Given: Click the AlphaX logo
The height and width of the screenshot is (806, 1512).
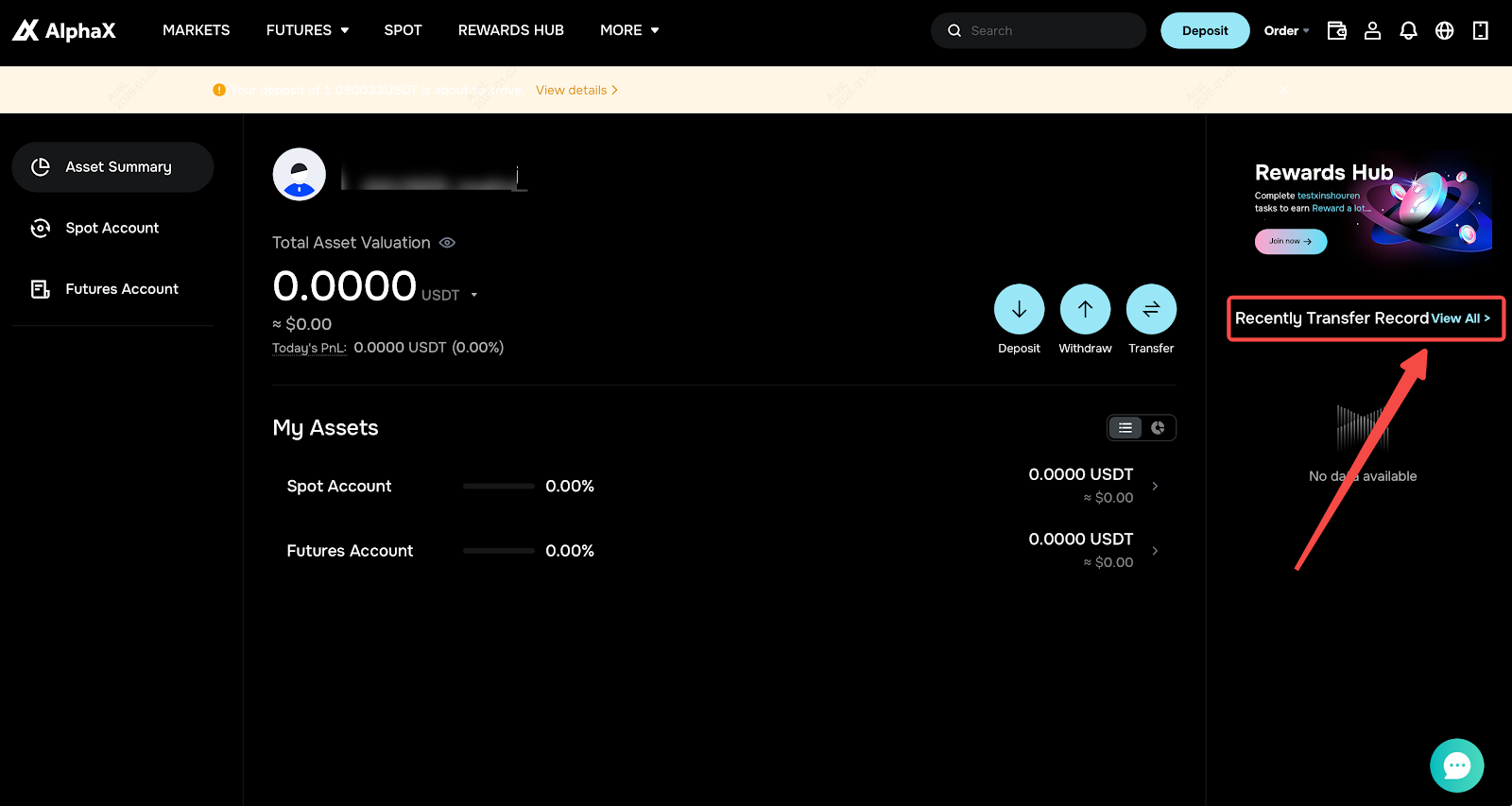Looking at the screenshot, I should pyautogui.click(x=63, y=30).
